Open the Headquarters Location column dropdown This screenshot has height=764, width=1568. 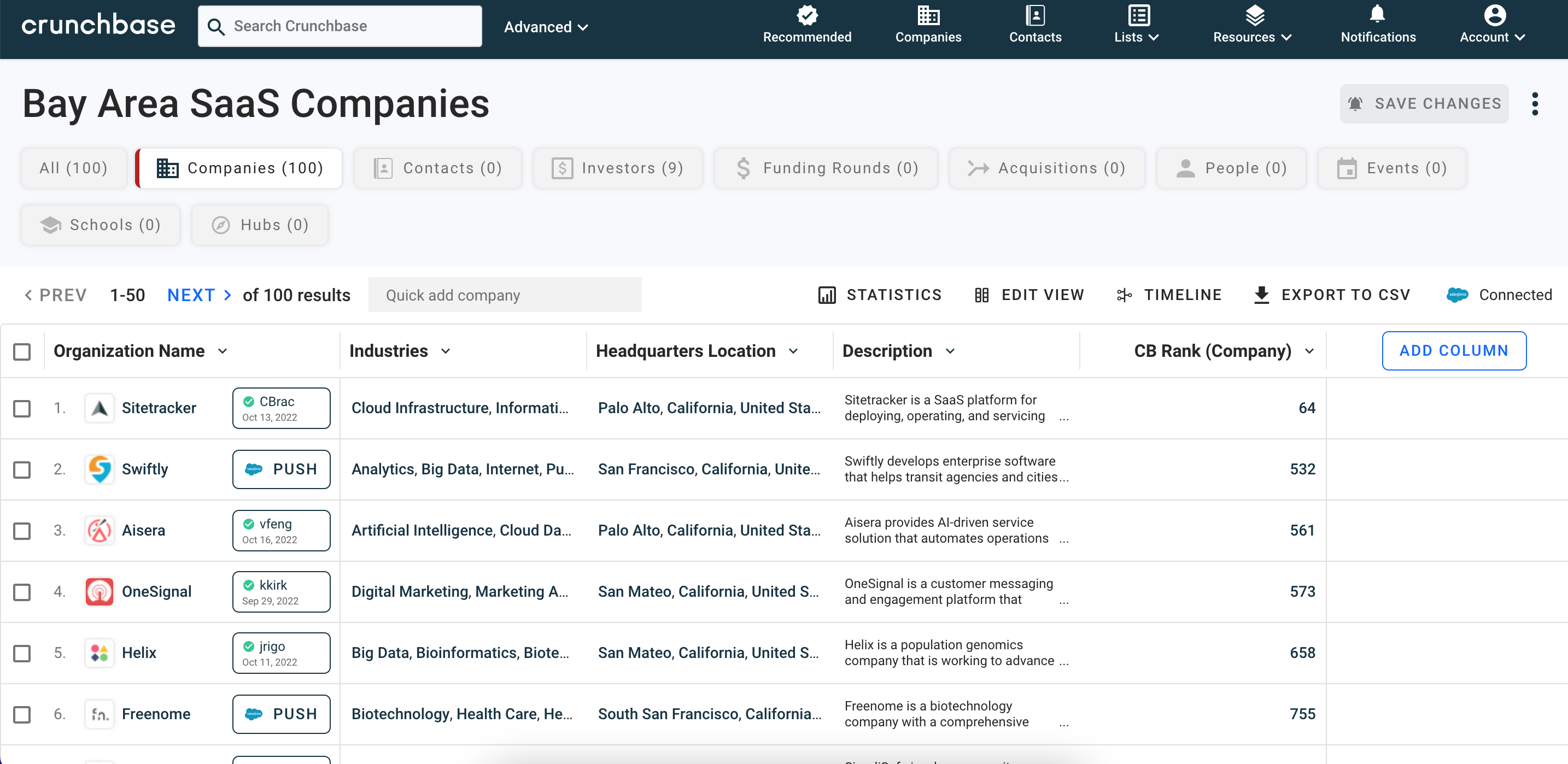[793, 351]
